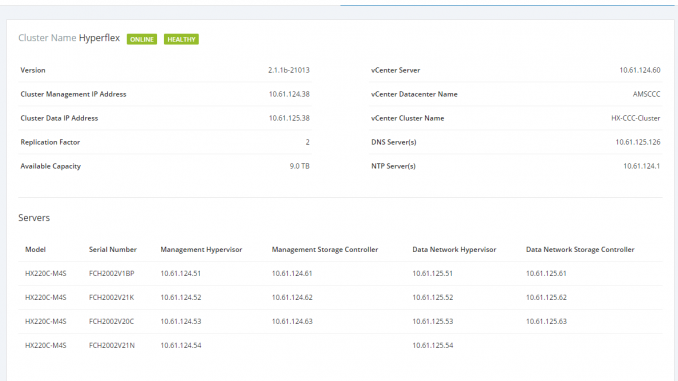The width and height of the screenshot is (678, 381).
Task: Select data storage controller IP 10.61.125.62
Action: point(546,298)
